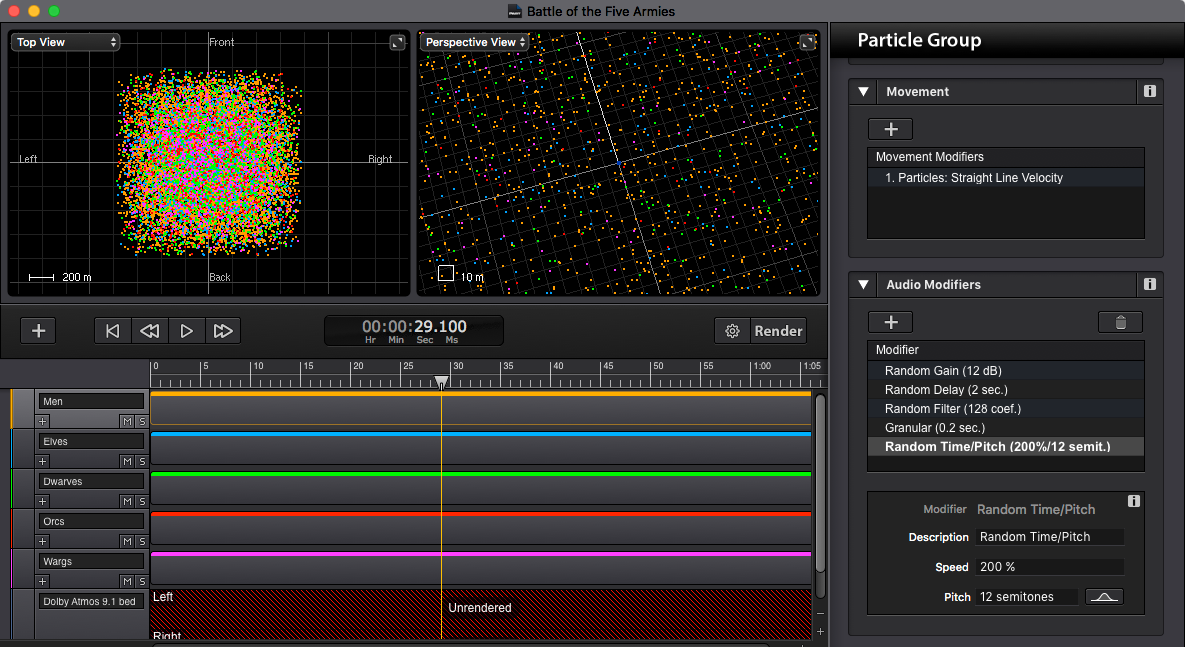Delete the selected modifier using the trash icon

1119,321
